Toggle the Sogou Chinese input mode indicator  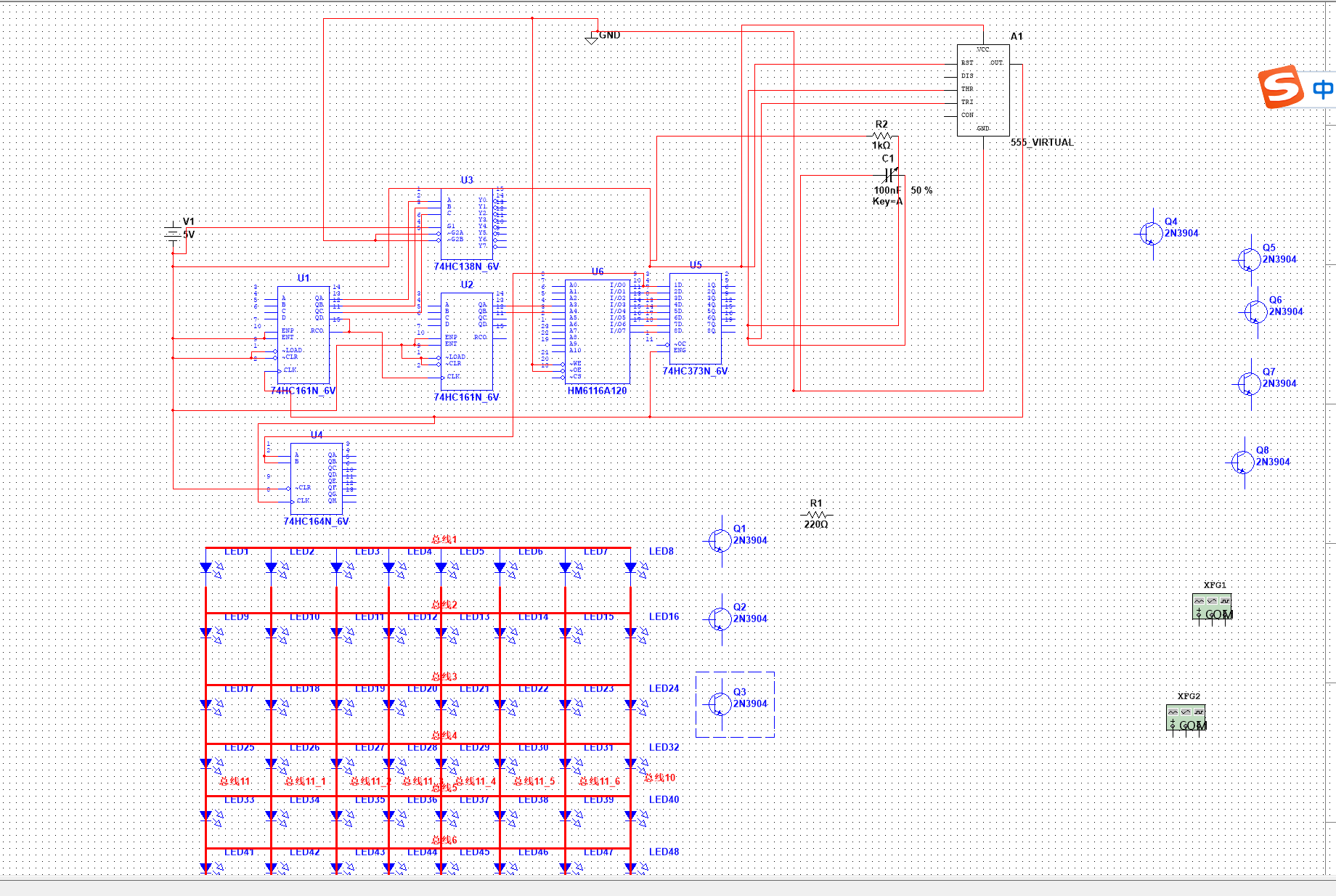[1322, 89]
